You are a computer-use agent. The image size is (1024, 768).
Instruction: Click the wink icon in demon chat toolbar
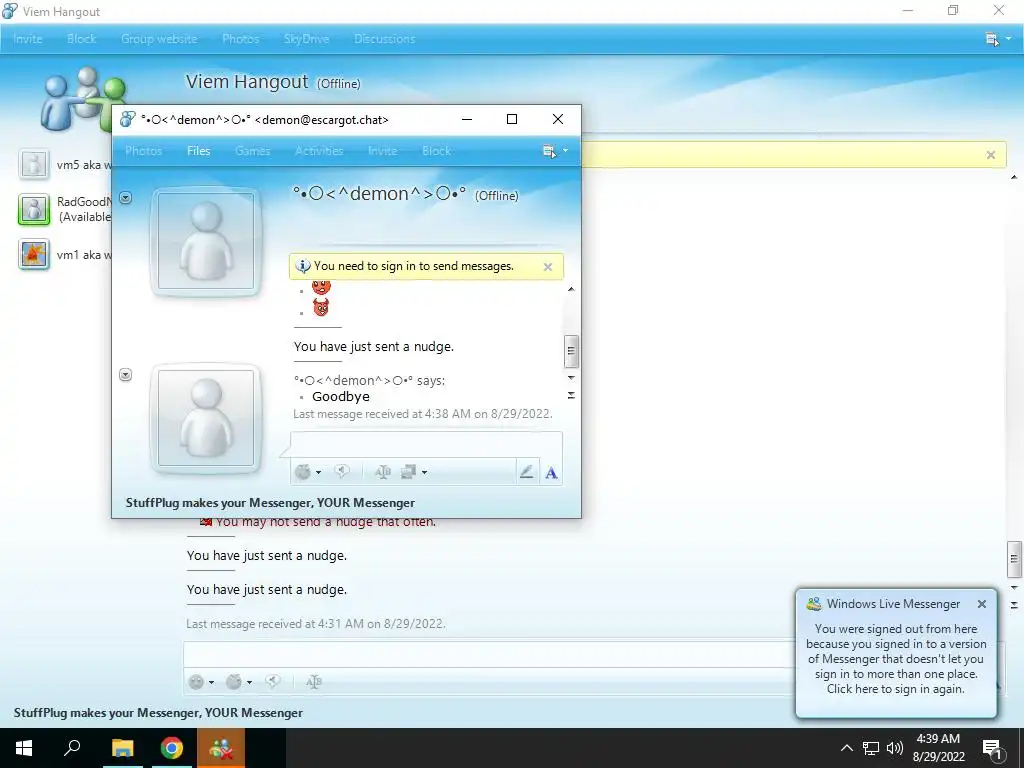303,472
